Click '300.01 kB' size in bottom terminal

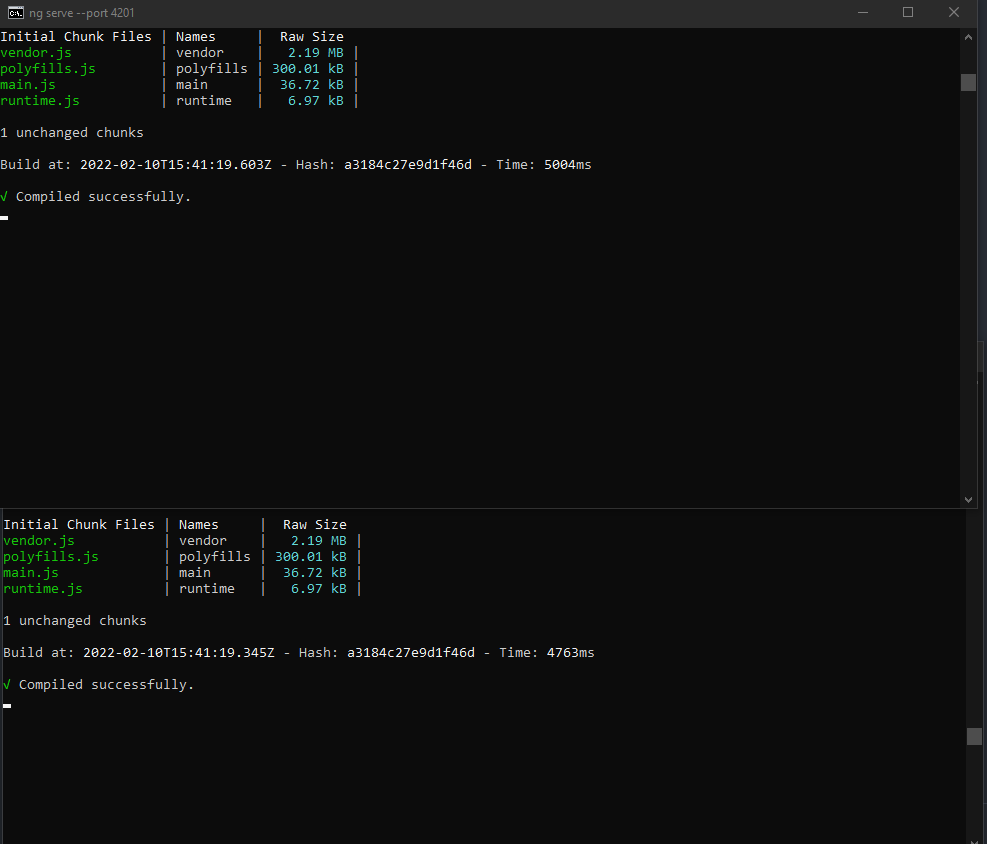311,557
